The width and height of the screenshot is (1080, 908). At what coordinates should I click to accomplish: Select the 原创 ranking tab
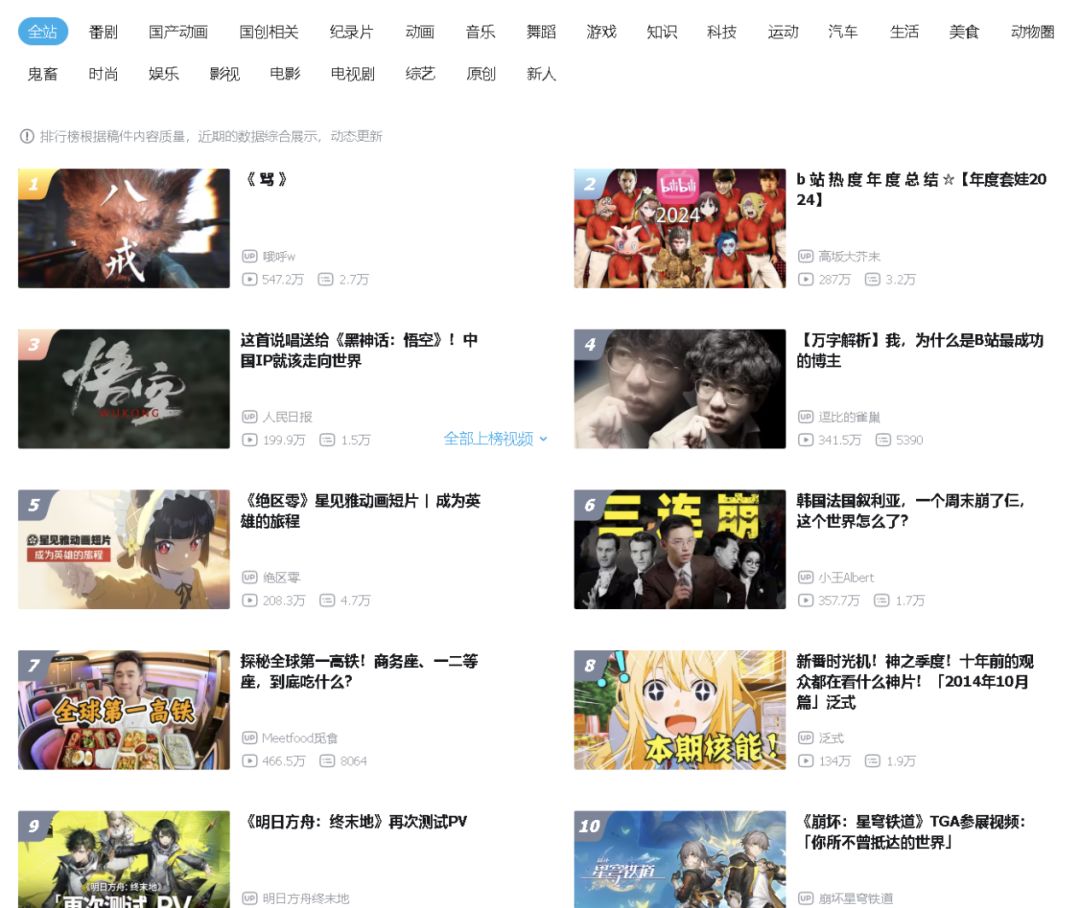coord(481,74)
